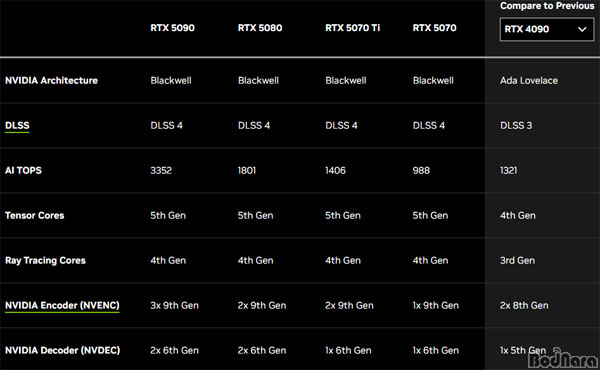Image resolution: width=600 pixels, height=370 pixels.
Task: Select the RTX 5070 column header
Action: 434,28
